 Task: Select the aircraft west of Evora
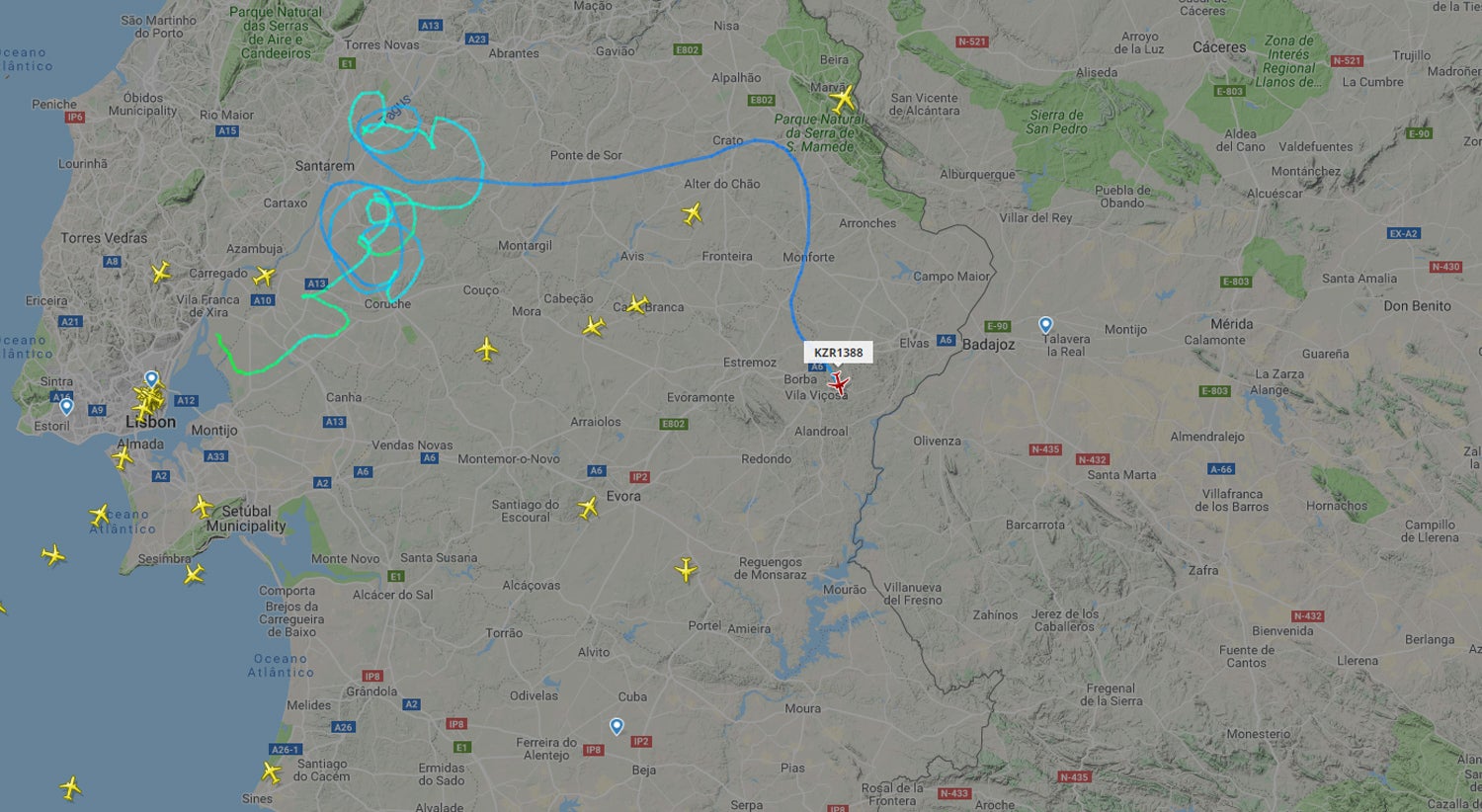[588, 508]
